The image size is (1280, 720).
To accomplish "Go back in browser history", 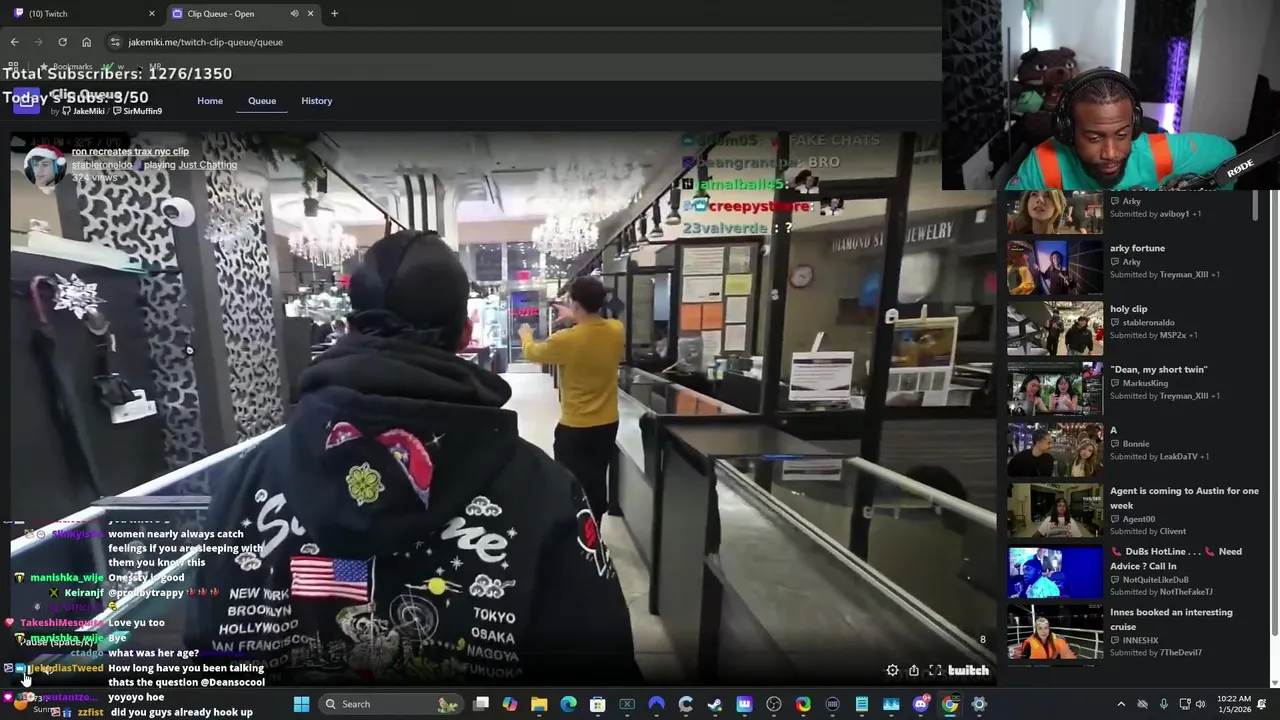I will (14, 42).
